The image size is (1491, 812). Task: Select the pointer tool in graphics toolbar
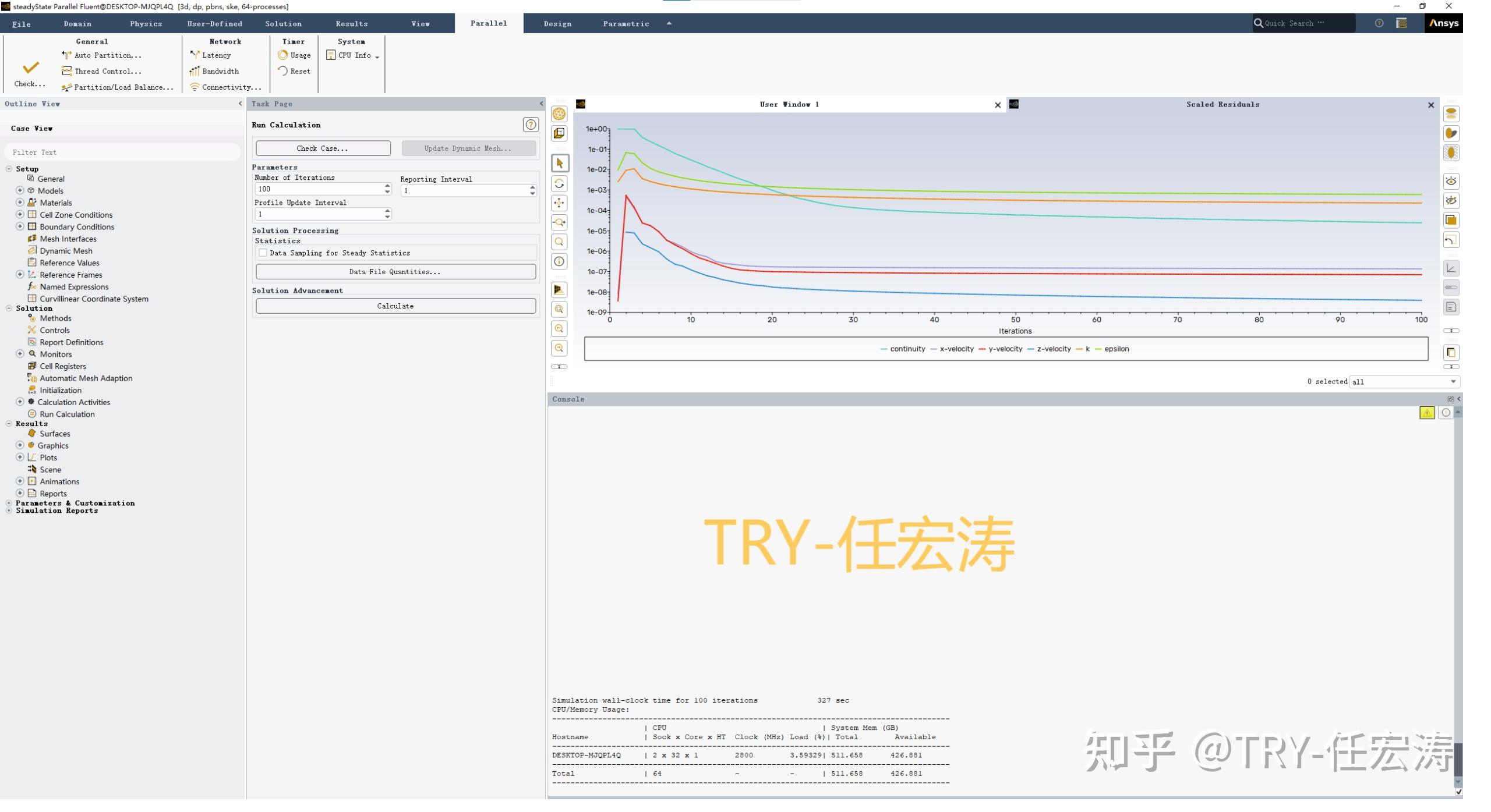click(559, 163)
